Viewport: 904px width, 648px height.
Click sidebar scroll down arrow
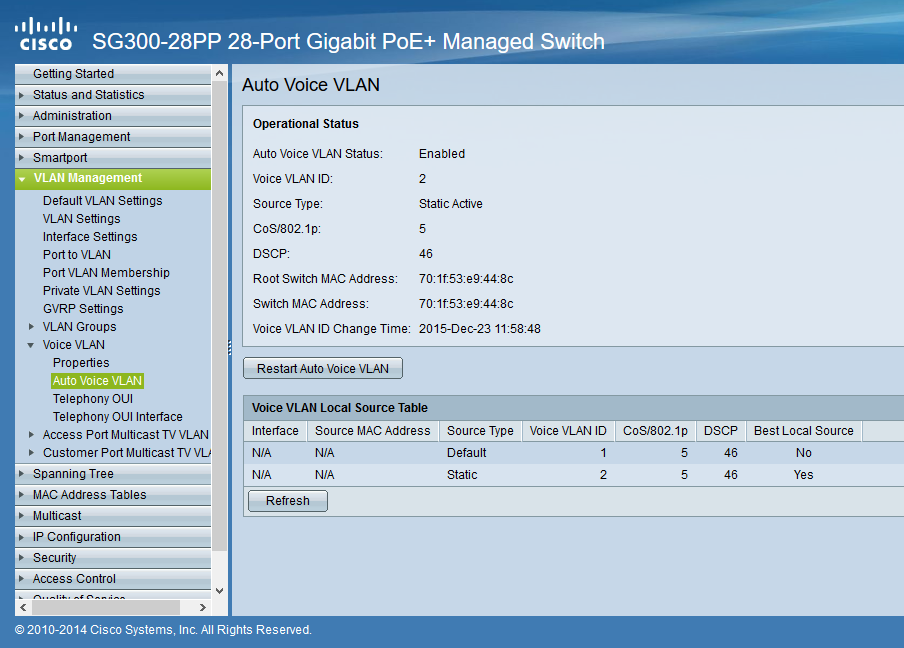coord(219,591)
